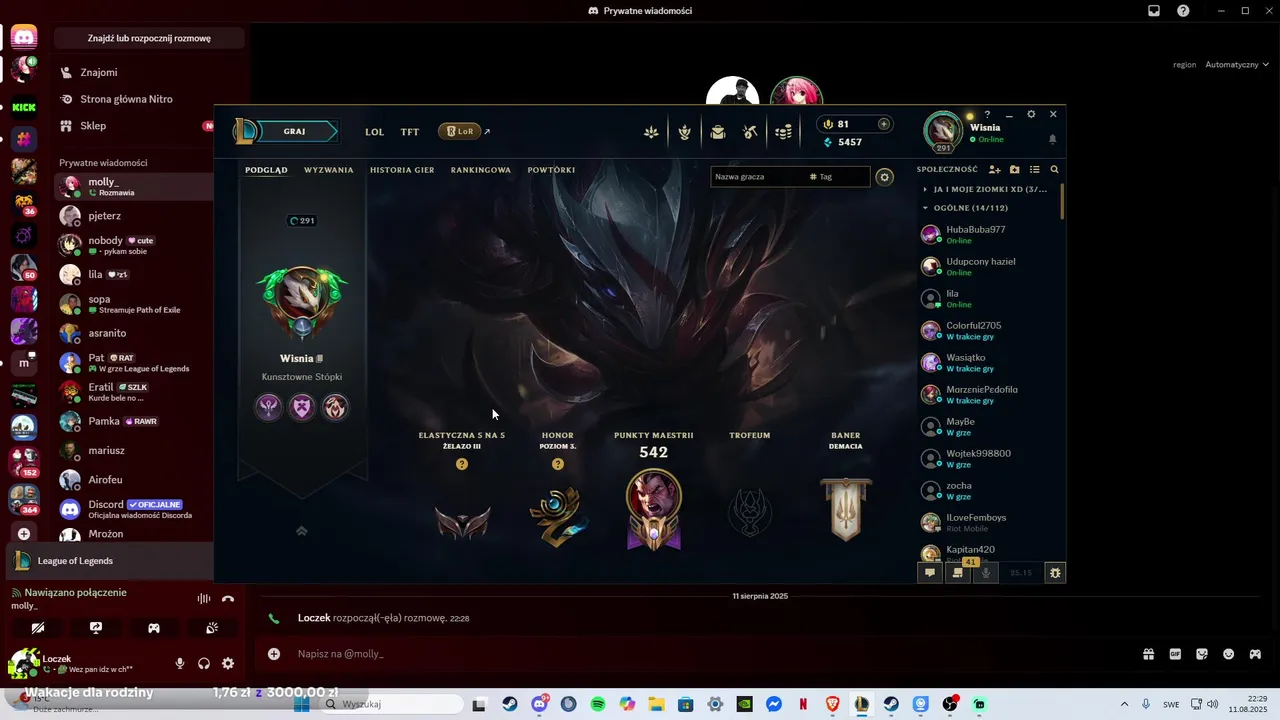Click the new folder icon in Społeczność panel
The height and width of the screenshot is (720, 1280).
(1015, 170)
